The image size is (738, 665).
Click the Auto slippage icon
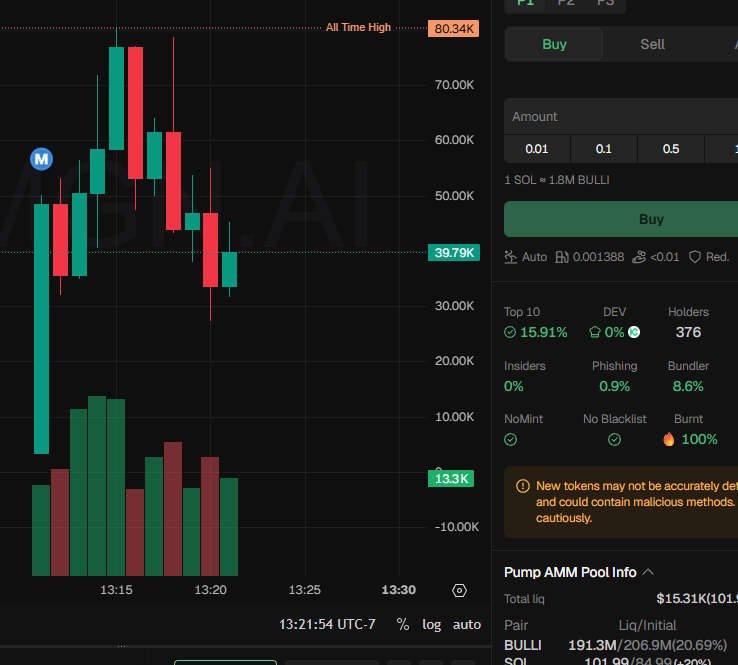[511, 257]
